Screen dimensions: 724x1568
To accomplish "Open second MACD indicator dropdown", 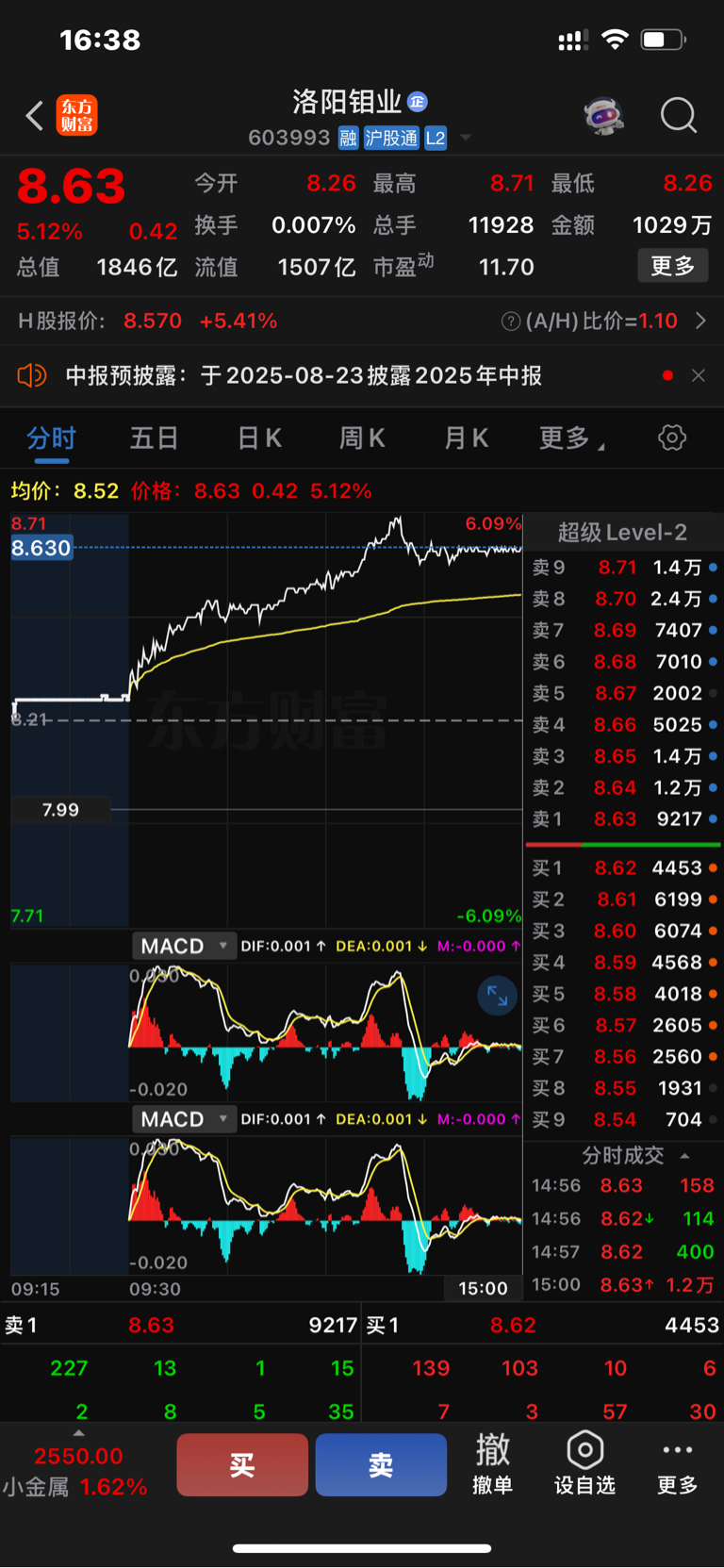I will coord(184,1119).
